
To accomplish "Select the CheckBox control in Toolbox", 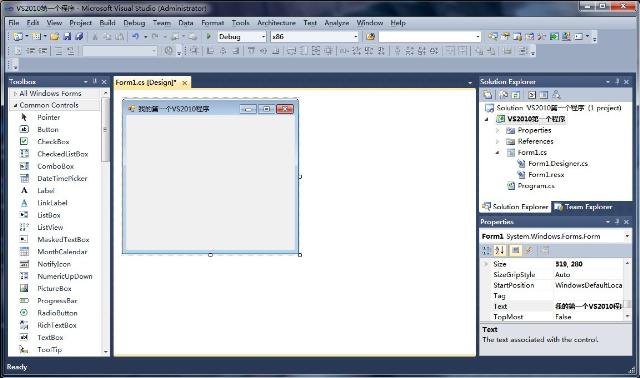I will pos(54,142).
